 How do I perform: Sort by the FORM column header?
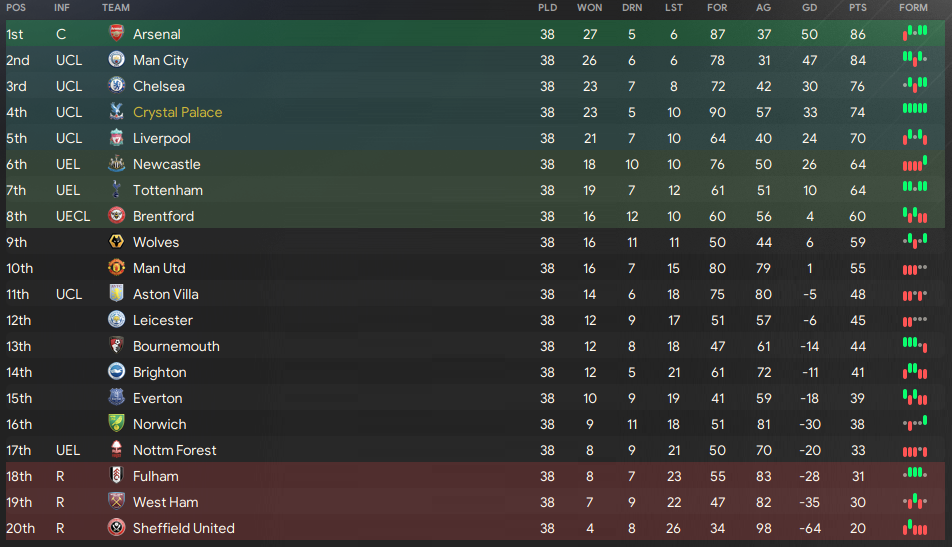point(913,7)
